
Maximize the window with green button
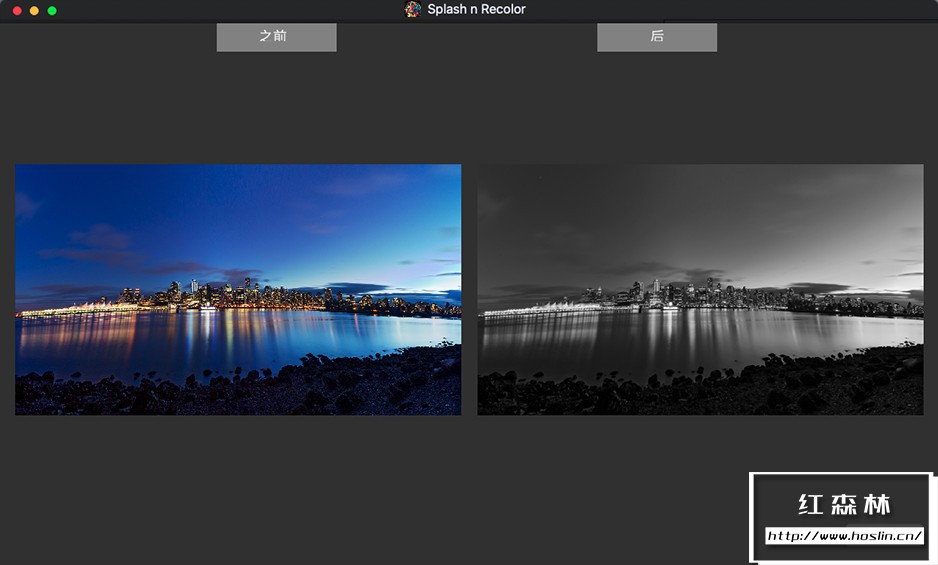(52, 10)
